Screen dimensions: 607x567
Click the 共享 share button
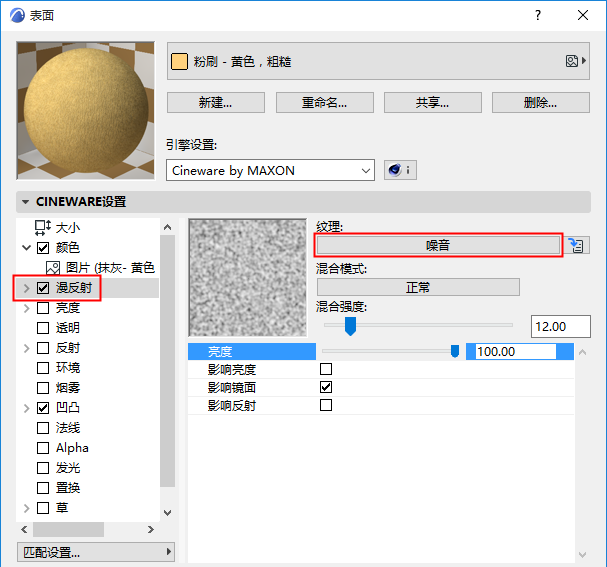click(432, 103)
